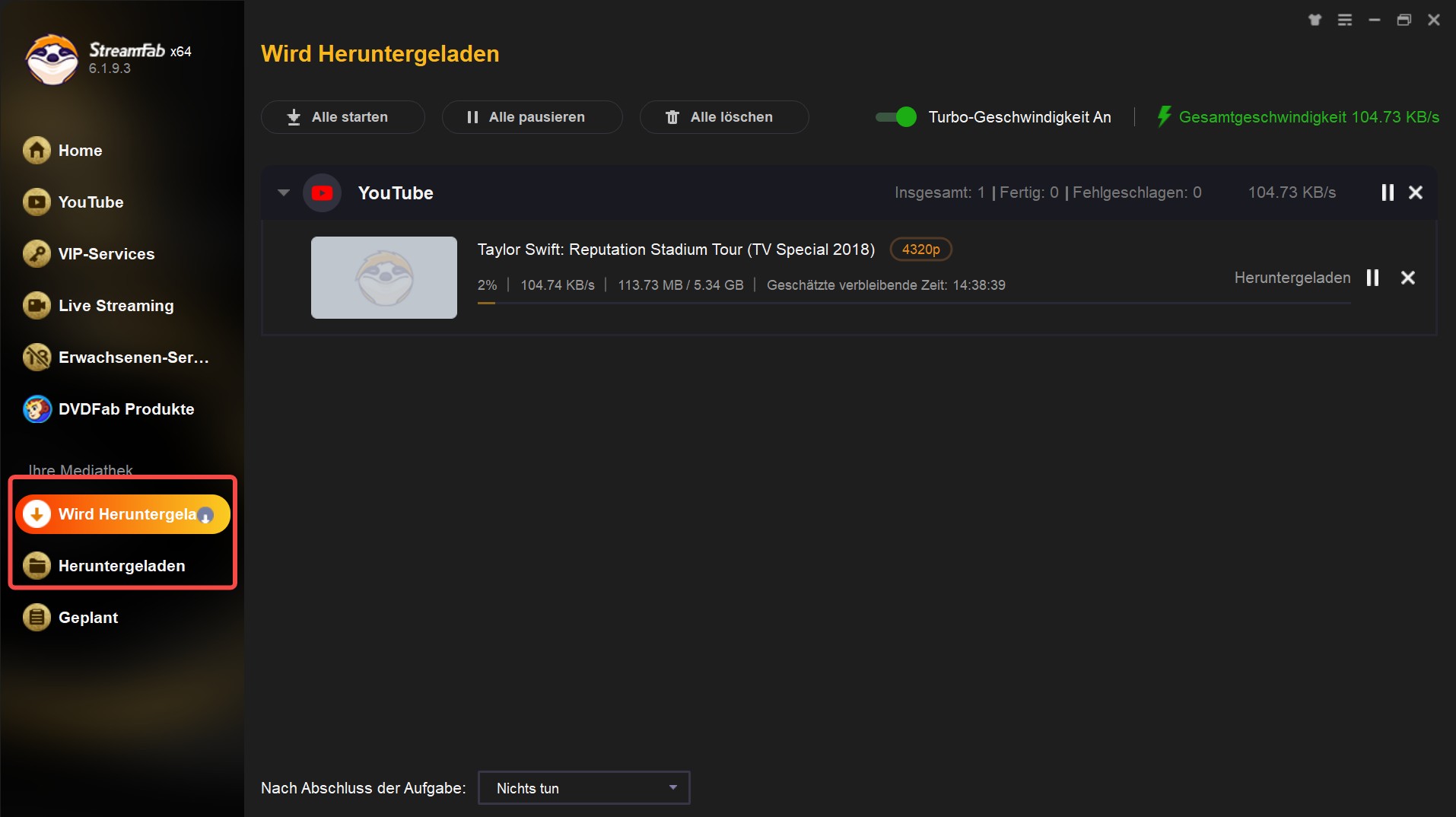Toggle Turbo-Geschwindigkeit switch off

click(x=896, y=117)
